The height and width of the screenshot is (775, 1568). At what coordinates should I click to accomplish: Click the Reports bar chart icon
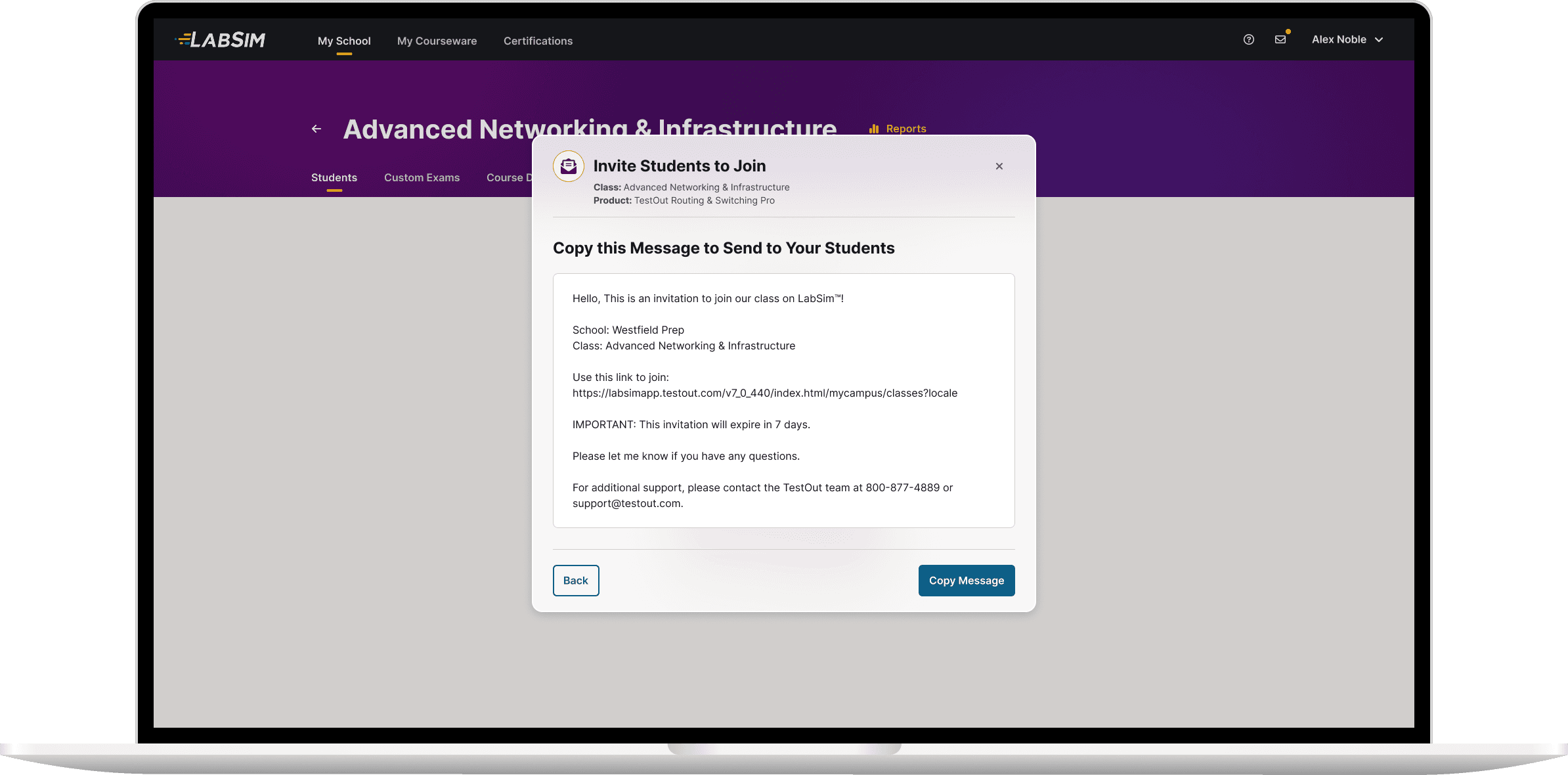[x=873, y=129]
